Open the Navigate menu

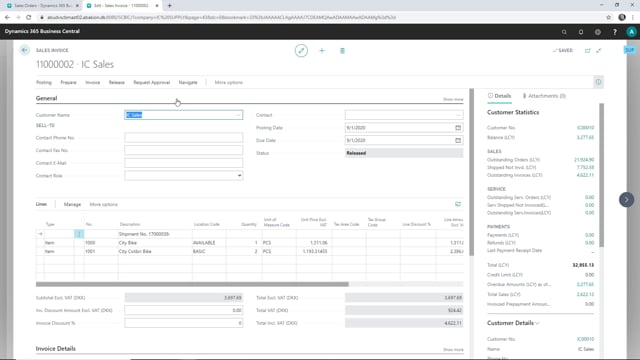(188, 82)
